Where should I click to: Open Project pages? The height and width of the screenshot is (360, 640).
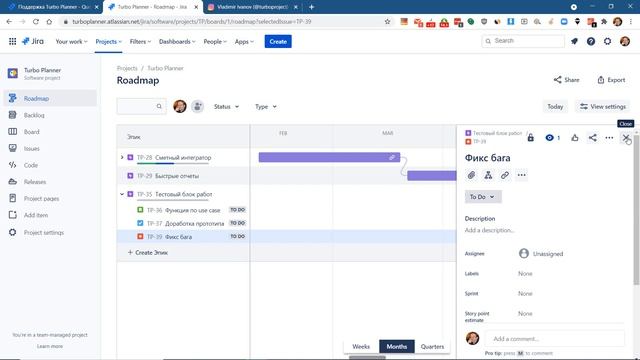(50, 198)
